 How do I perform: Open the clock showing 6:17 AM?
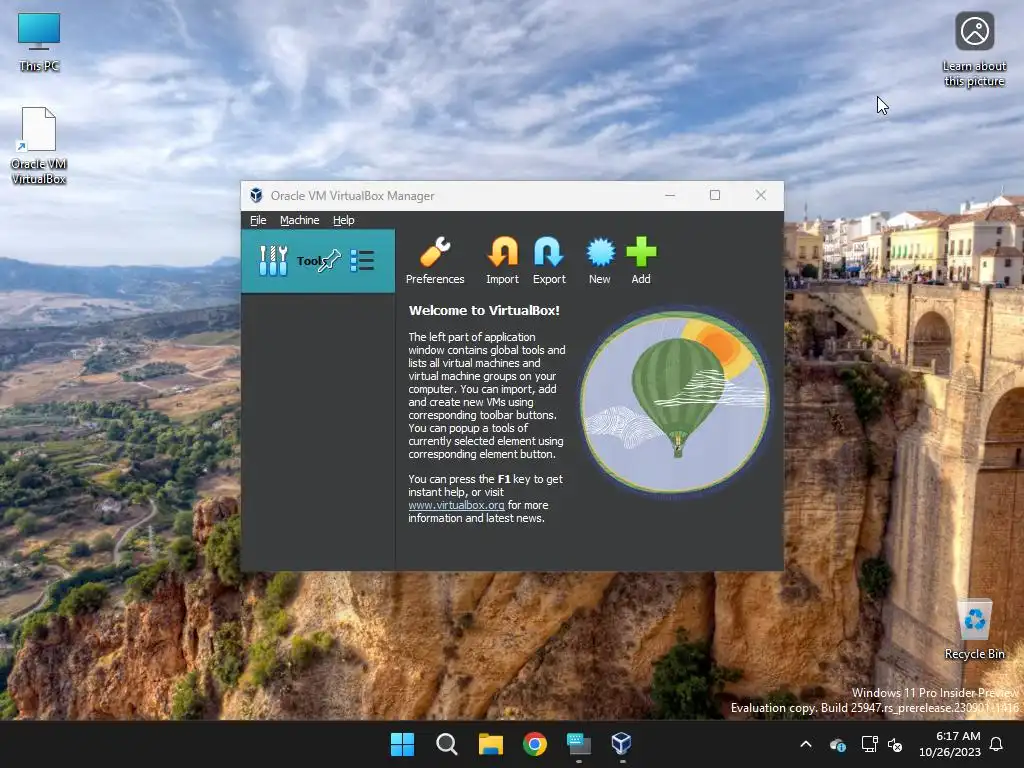(x=950, y=744)
